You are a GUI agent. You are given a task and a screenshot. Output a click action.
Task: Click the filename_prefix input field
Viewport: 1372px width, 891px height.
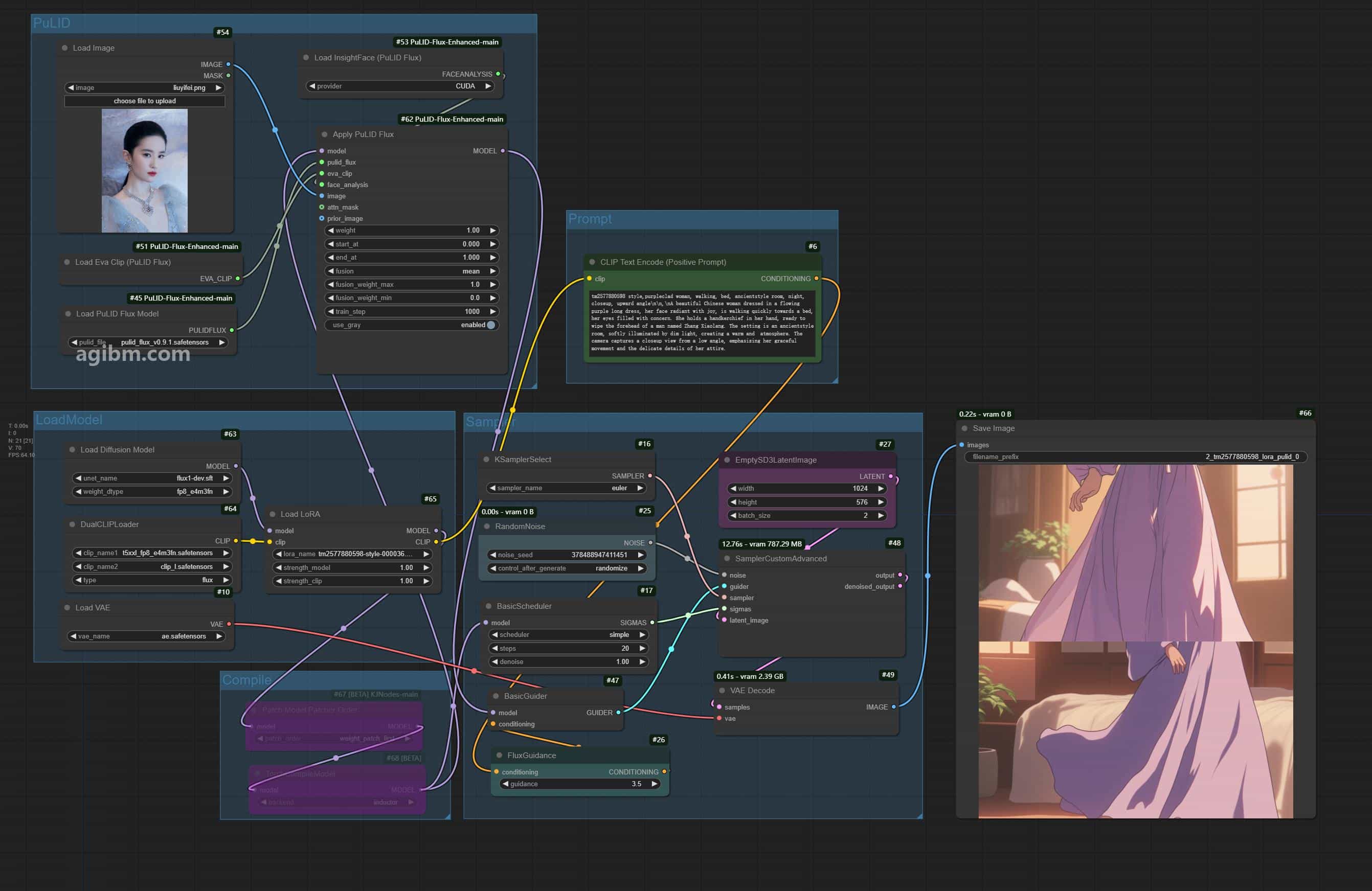pyautogui.click(x=1136, y=457)
